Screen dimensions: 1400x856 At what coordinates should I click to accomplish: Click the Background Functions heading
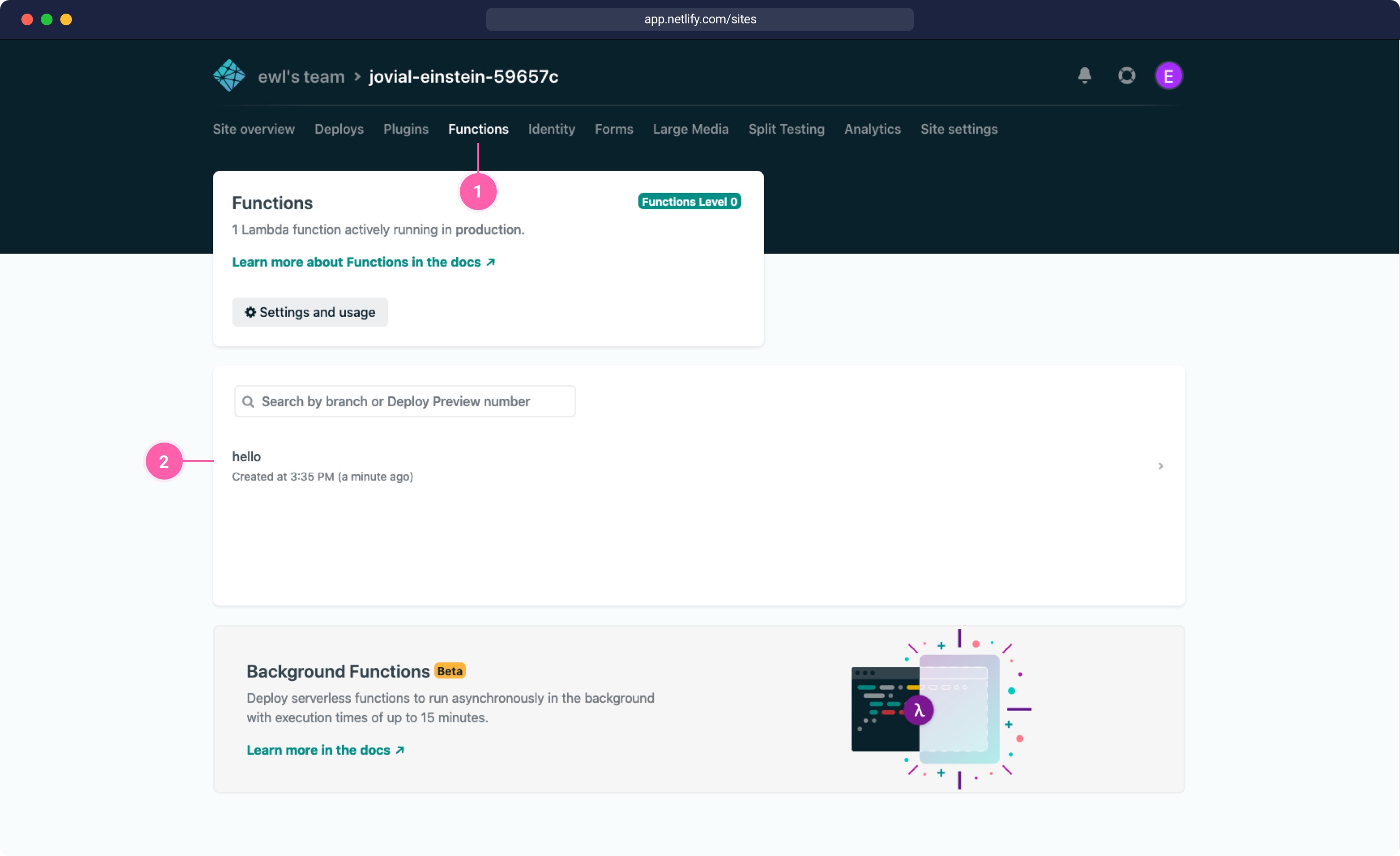pos(338,672)
